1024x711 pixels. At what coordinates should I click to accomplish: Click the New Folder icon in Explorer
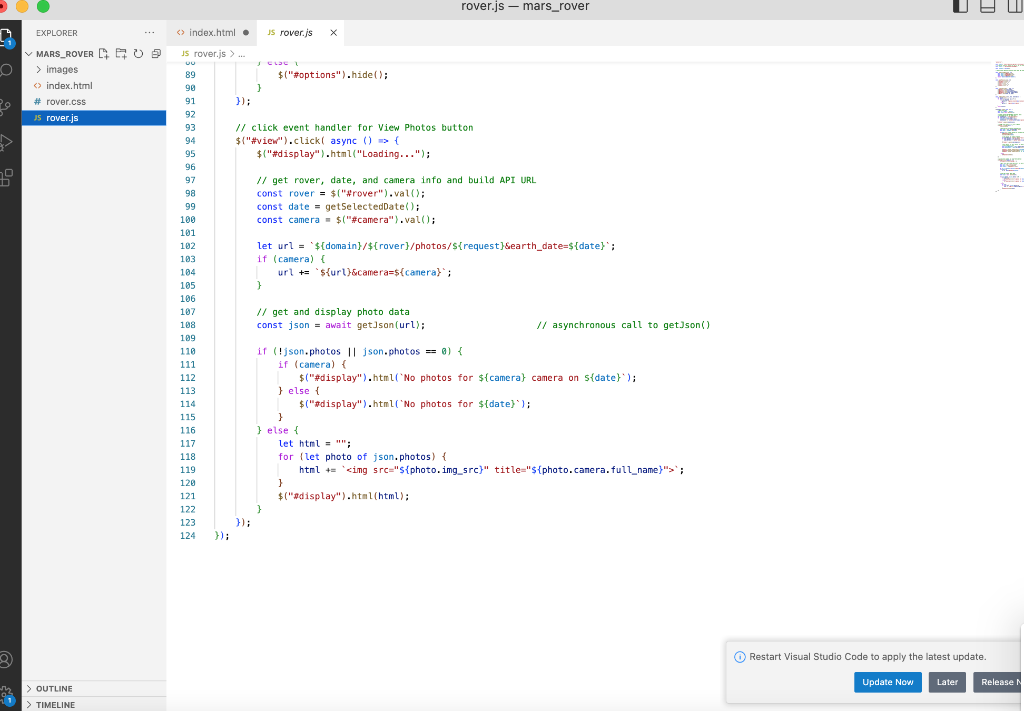click(x=121, y=54)
